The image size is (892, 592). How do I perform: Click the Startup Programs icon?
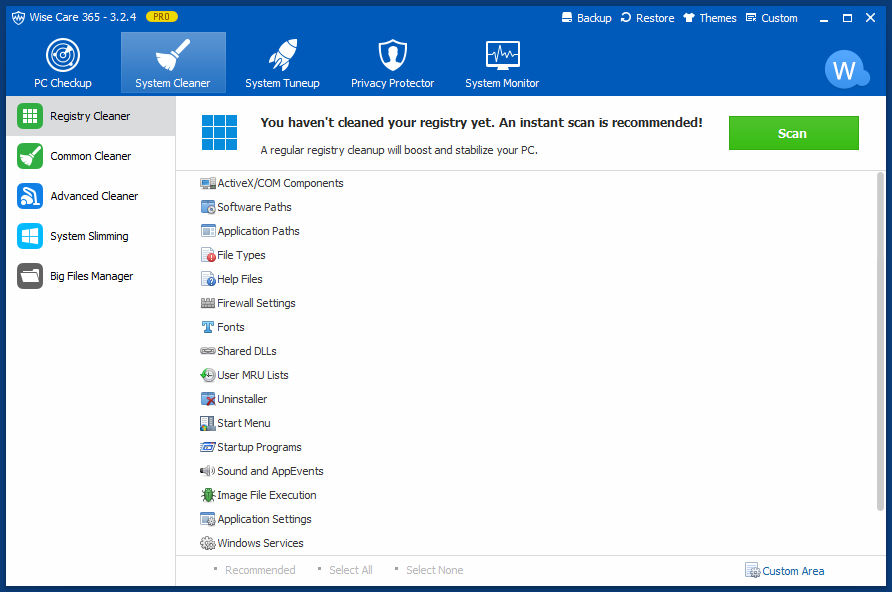tap(208, 447)
